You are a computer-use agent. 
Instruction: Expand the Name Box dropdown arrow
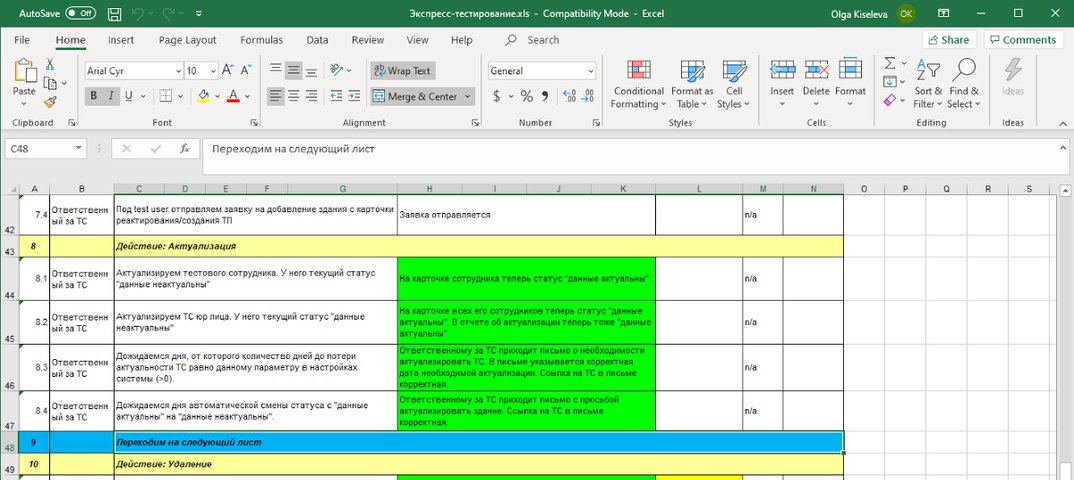[x=79, y=149]
